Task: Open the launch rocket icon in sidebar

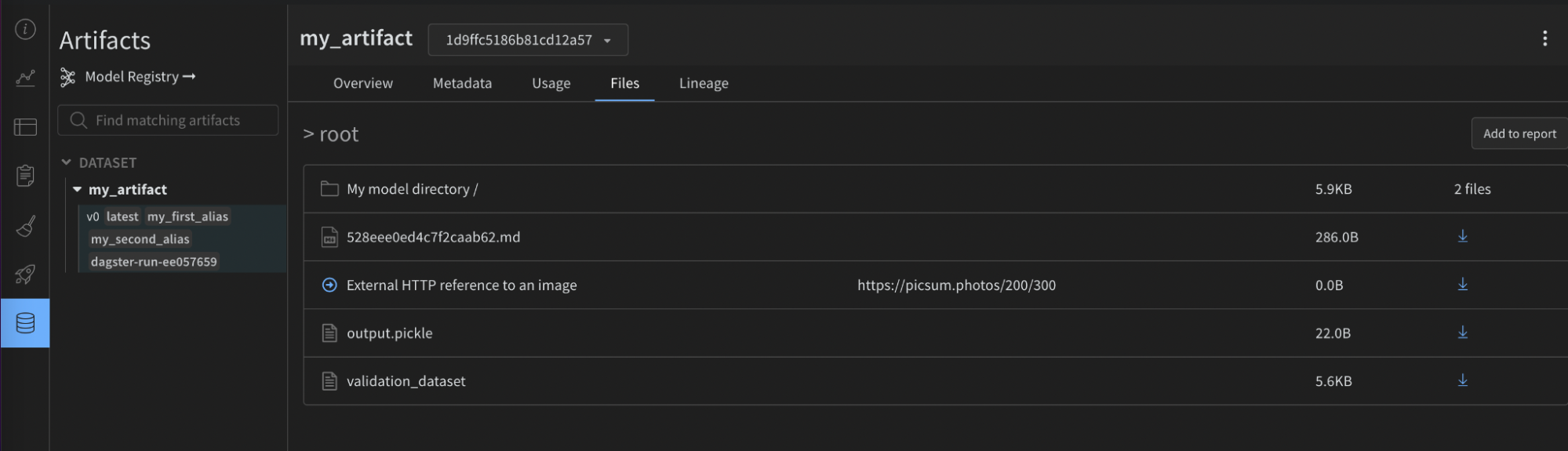Action: [x=25, y=275]
